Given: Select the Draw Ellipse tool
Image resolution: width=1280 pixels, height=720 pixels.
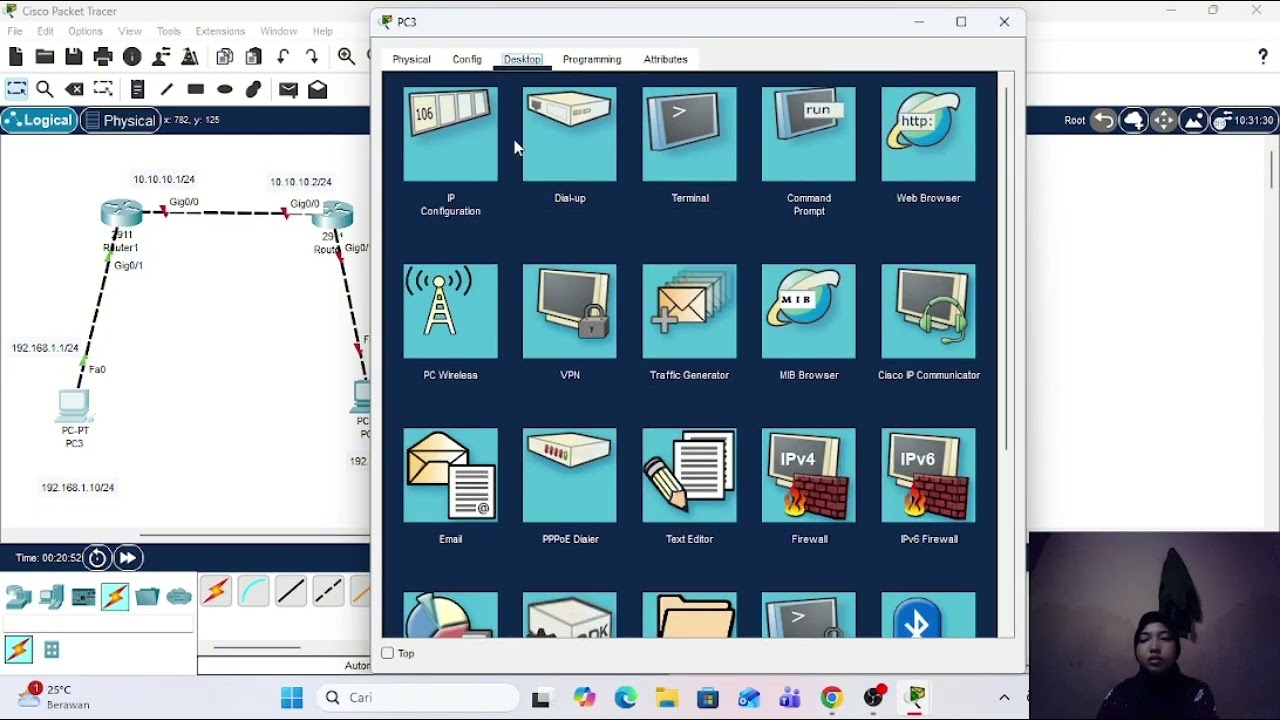Looking at the screenshot, I should coord(225,89).
